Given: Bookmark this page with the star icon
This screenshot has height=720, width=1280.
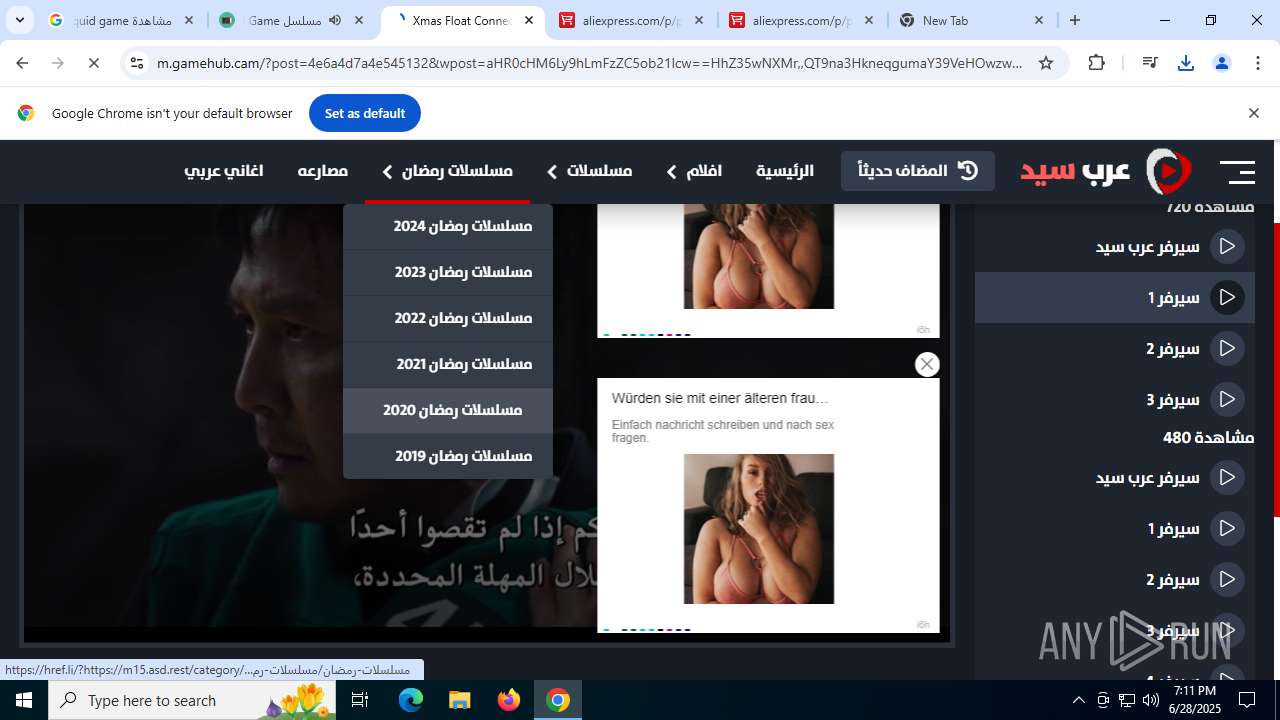Looking at the screenshot, I should [x=1046, y=63].
